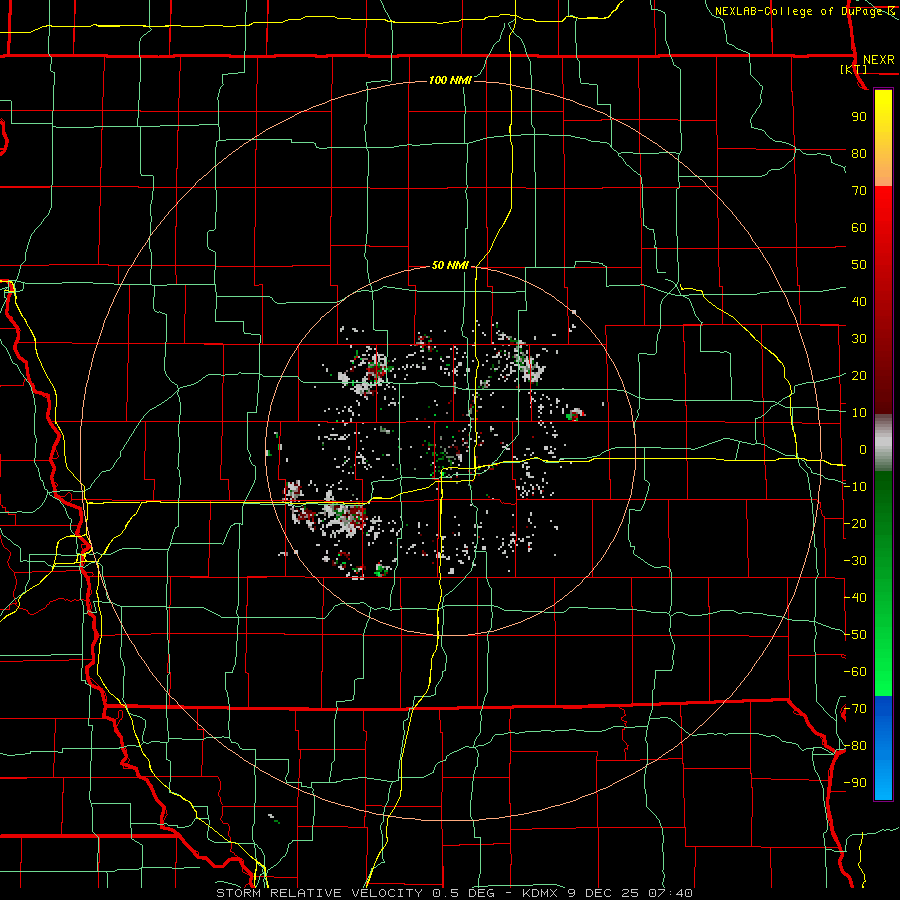900x900 pixels.
Task: Click the "NEXLAB-College of DuPage" credit text
Action: tap(798, 11)
